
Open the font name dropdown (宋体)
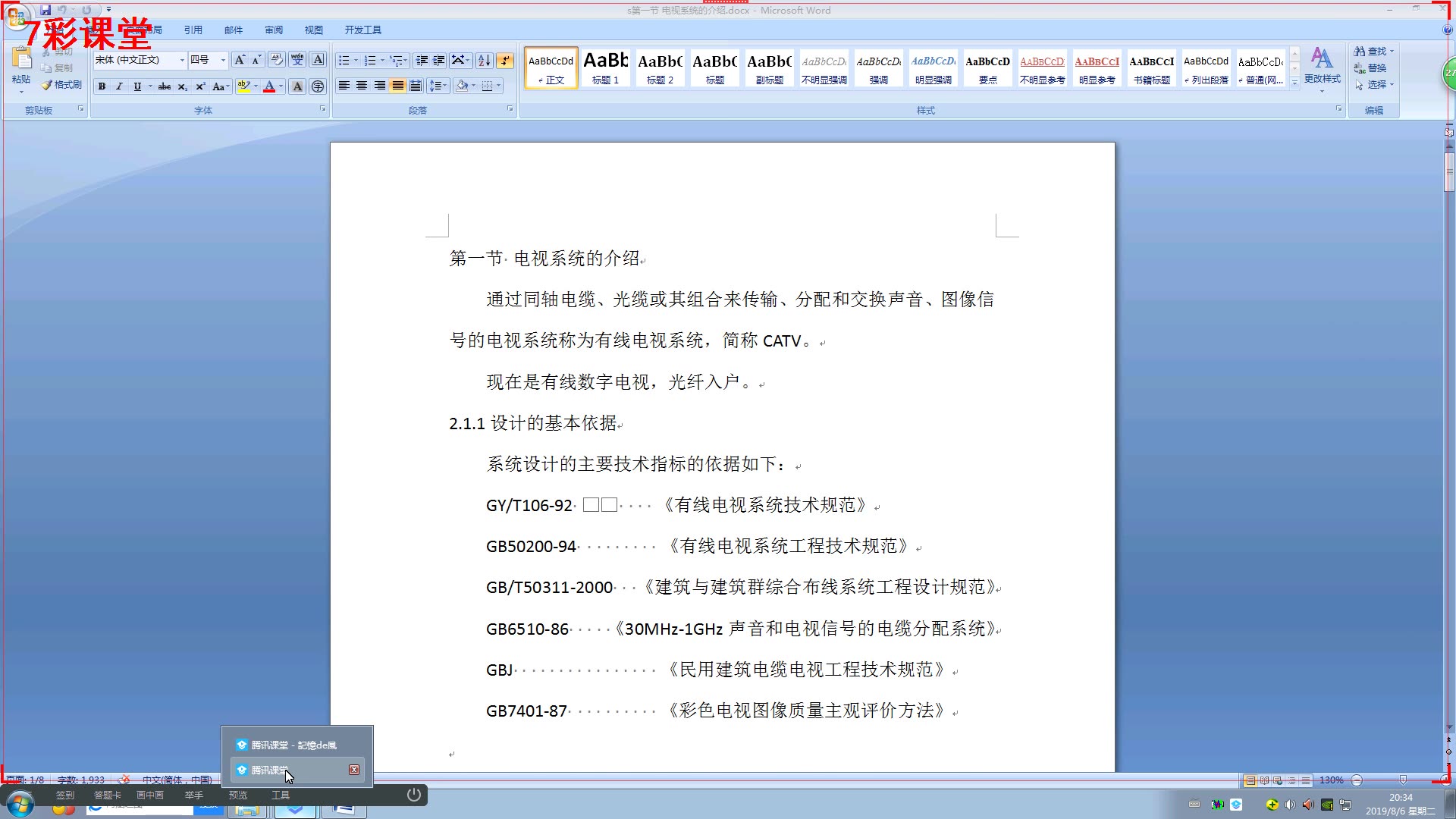coord(182,60)
